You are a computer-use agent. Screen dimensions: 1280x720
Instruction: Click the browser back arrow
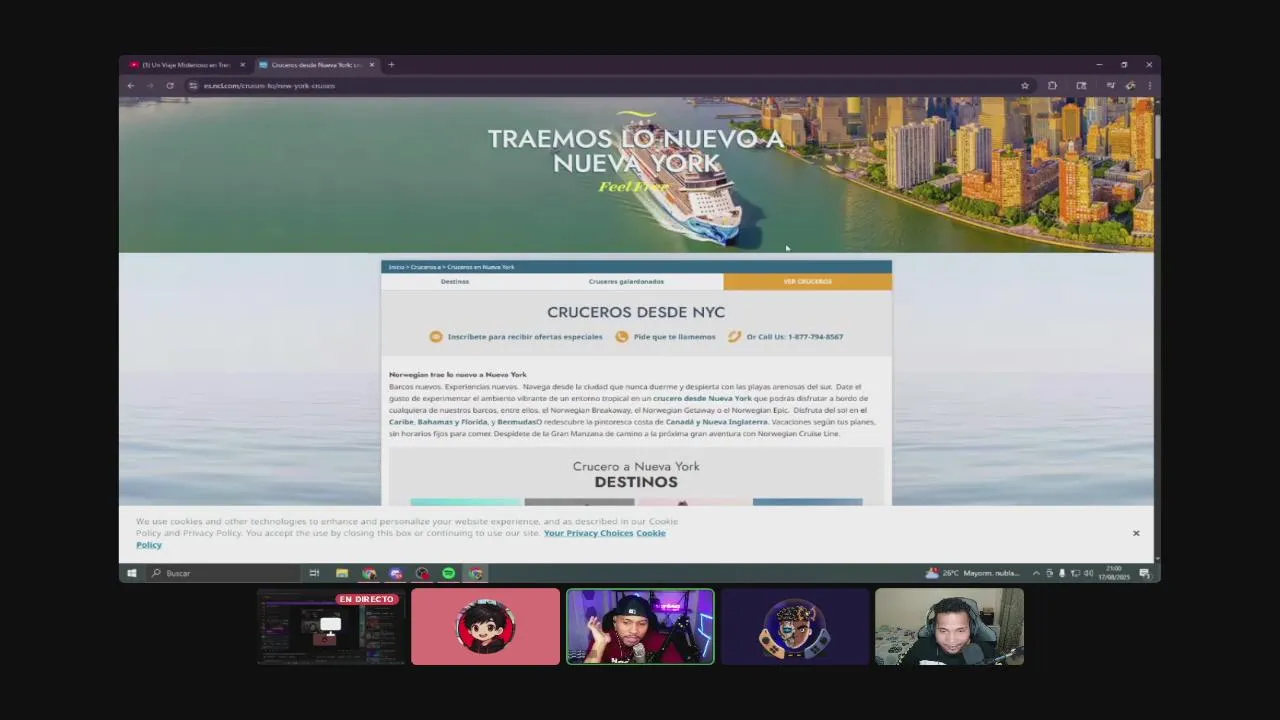tap(131, 86)
